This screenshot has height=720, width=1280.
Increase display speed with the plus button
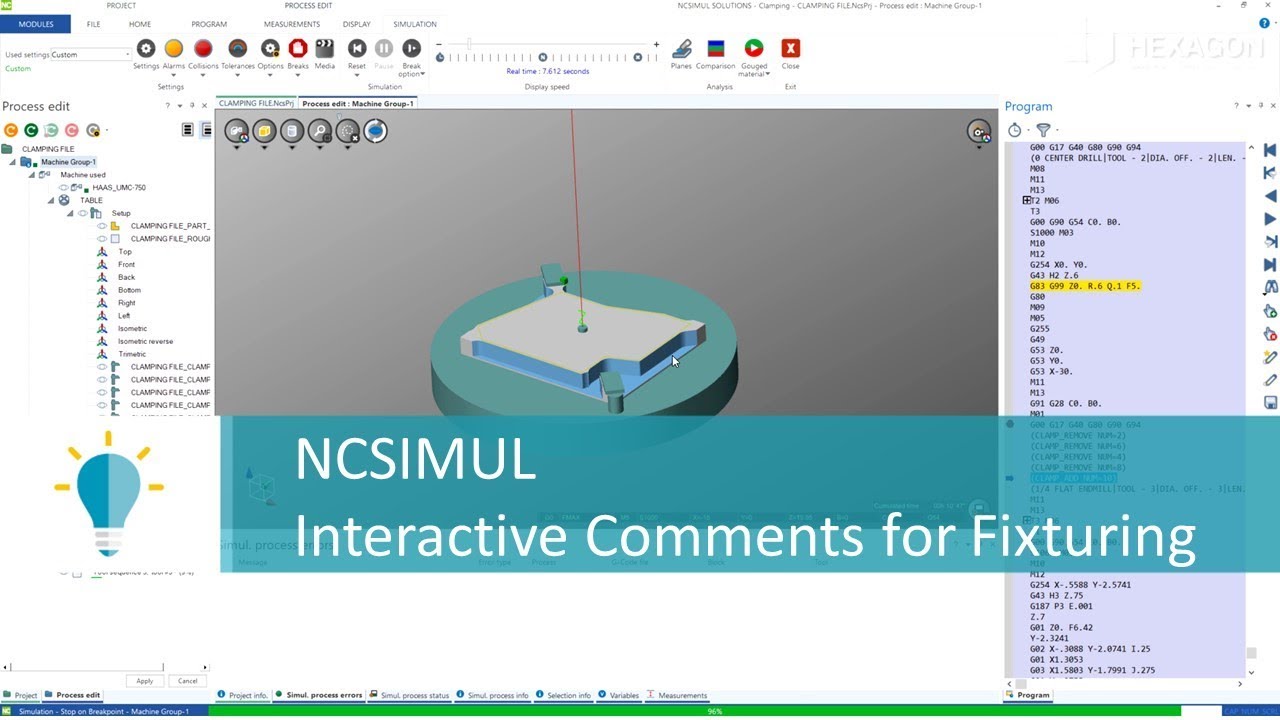click(656, 44)
